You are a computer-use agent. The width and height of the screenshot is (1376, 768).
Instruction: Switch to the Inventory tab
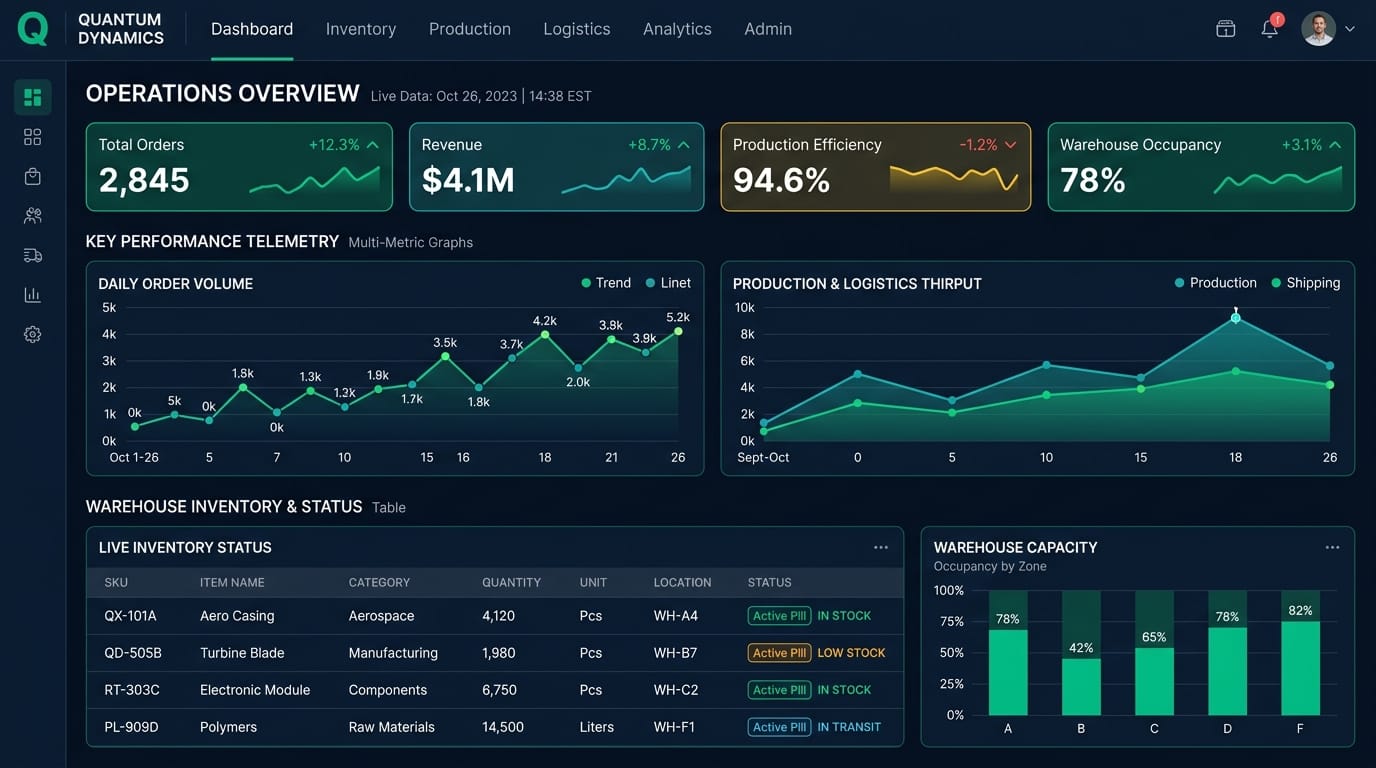pyautogui.click(x=361, y=29)
